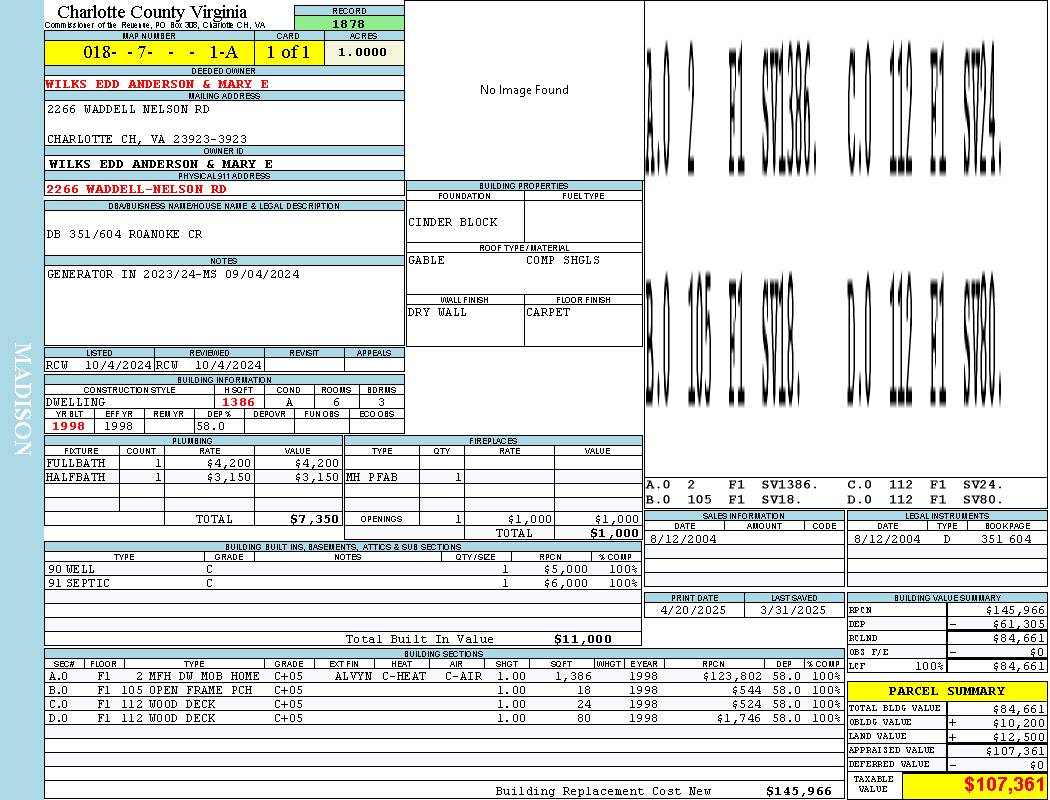The width and height of the screenshot is (1050, 800).
Task: Click the listed date RCW 10/4/2024
Action: 99,366
